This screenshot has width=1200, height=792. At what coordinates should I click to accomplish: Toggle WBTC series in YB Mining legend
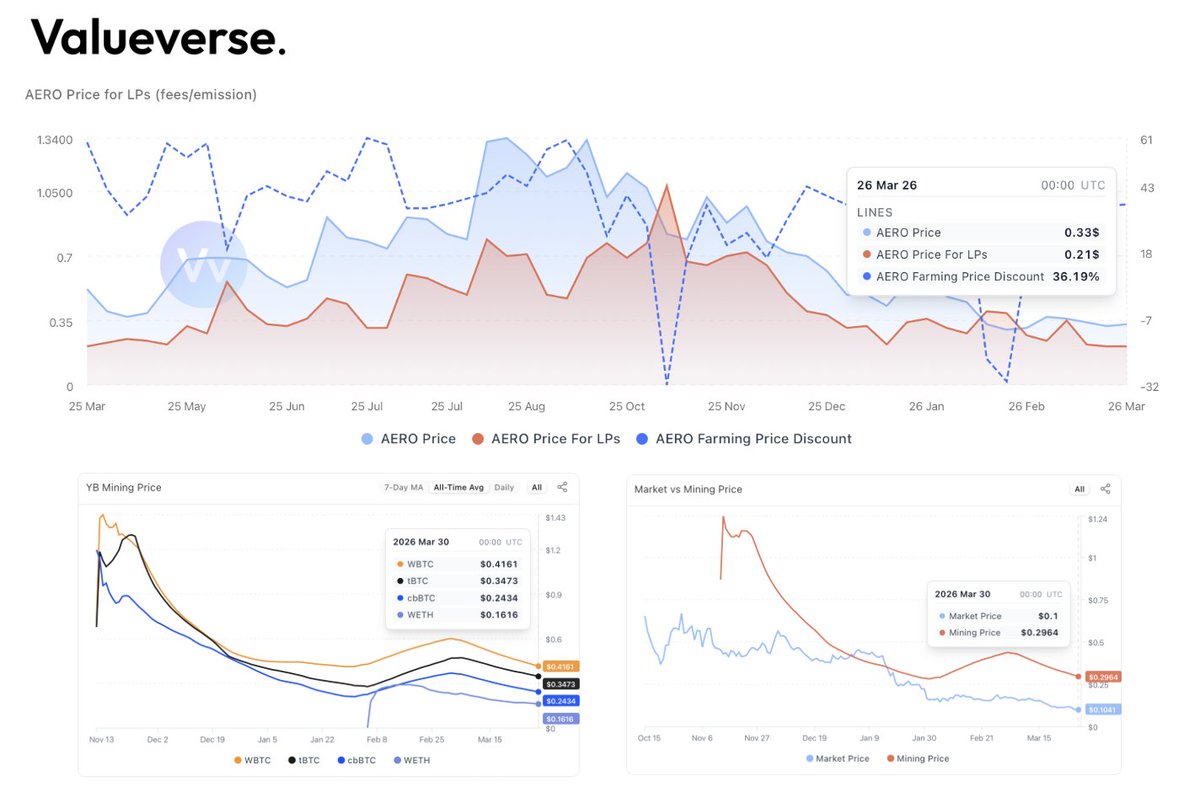(251, 760)
